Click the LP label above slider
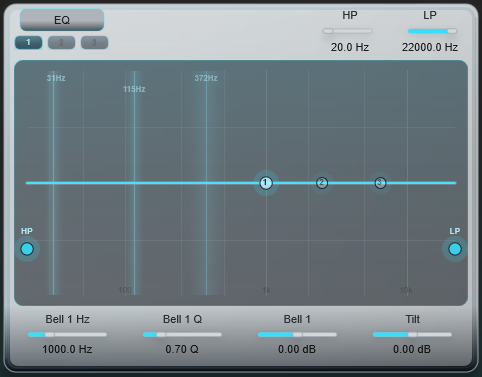Viewport: 482px width, 377px height. (430, 15)
